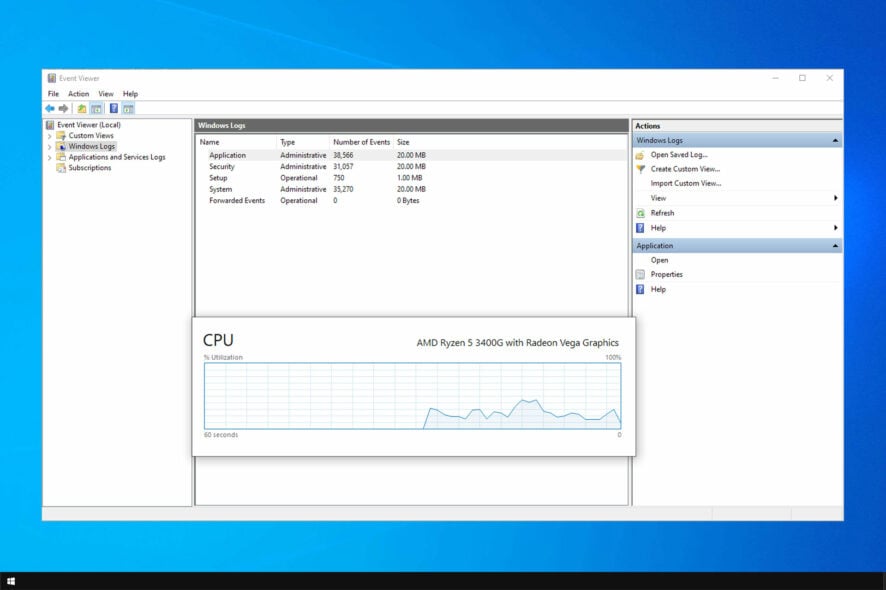Click the blue Help book toolbar icon
Viewport: 886px width, 590px height.
pos(114,109)
